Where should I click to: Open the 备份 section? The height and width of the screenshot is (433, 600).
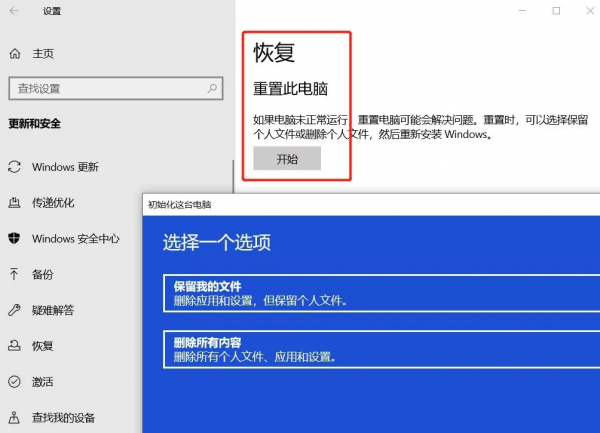tap(42, 274)
